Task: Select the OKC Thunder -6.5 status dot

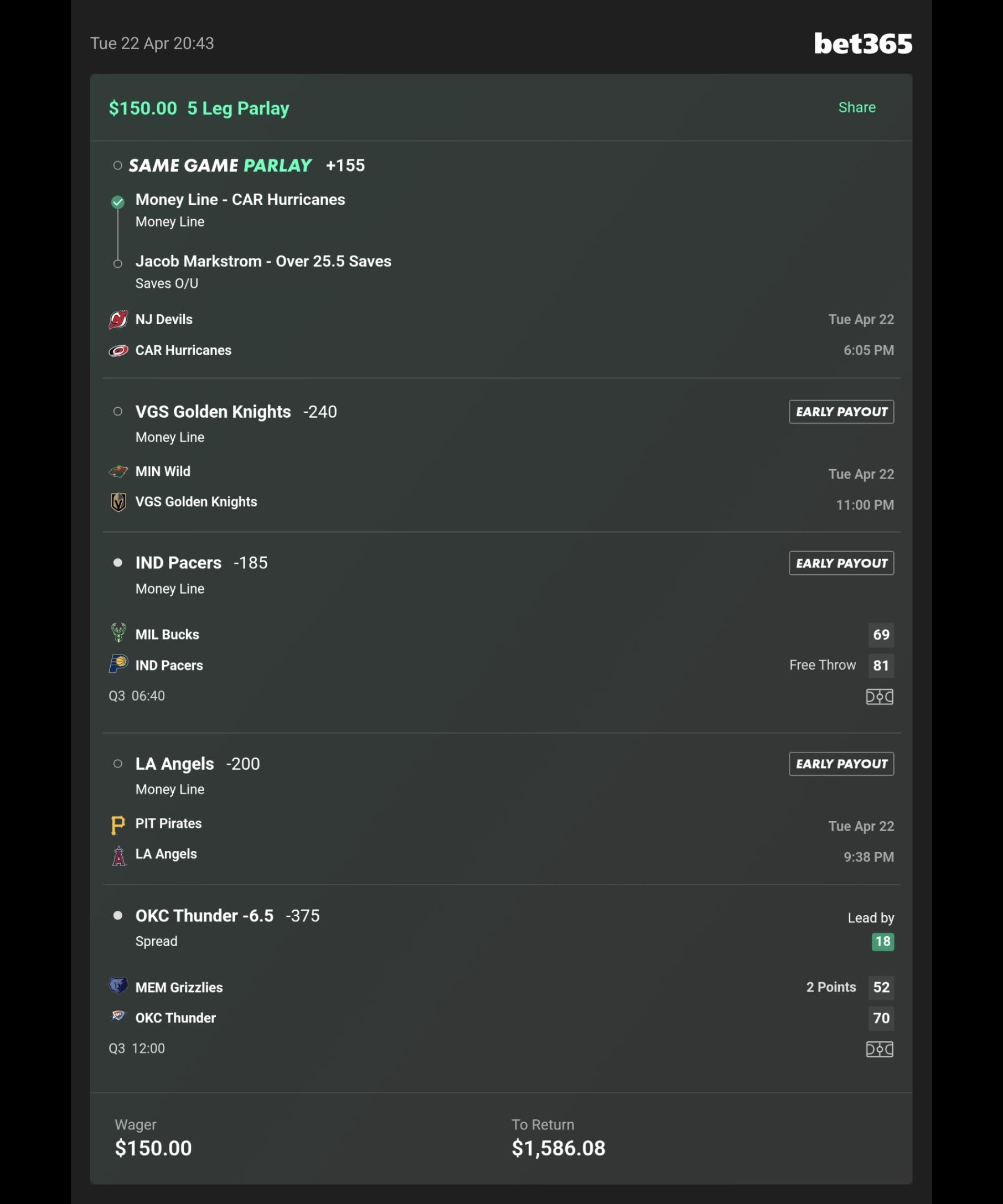Action: click(x=117, y=915)
